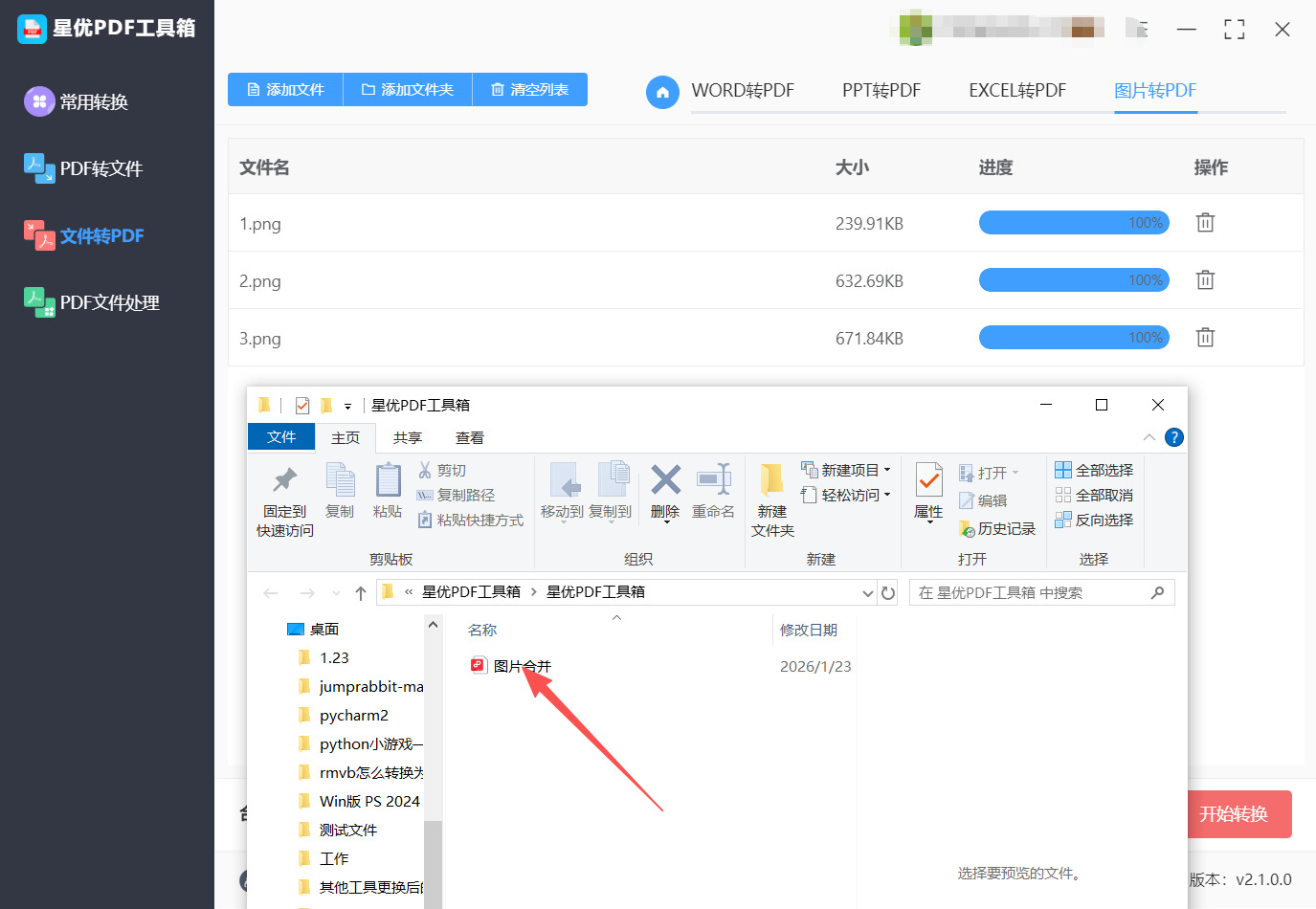Open the 新建项目 dropdown
This screenshot has width=1316, height=909.
846,471
